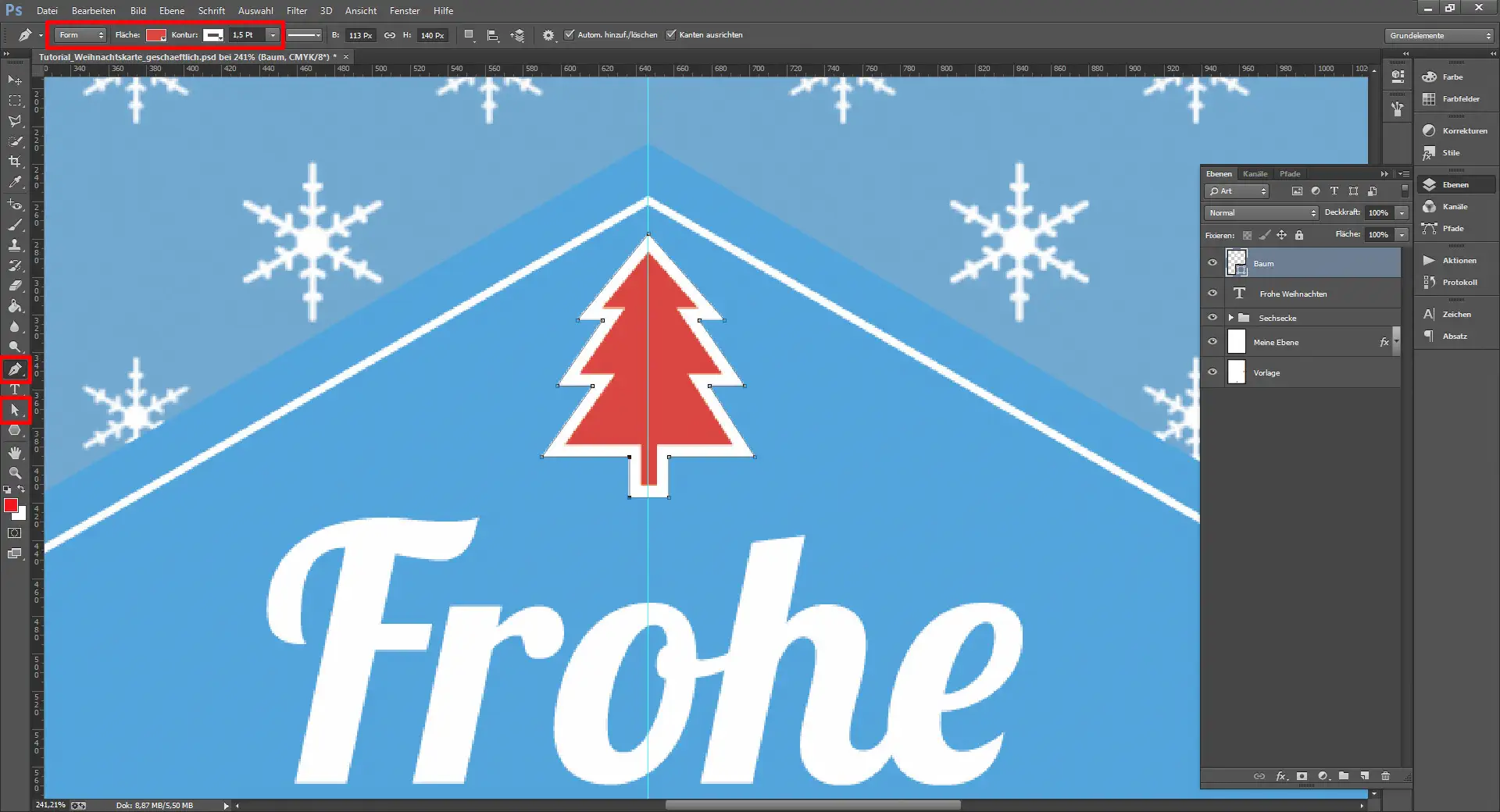
Task: Lock the Baum layer with the padlock icon
Action: pos(1299,235)
